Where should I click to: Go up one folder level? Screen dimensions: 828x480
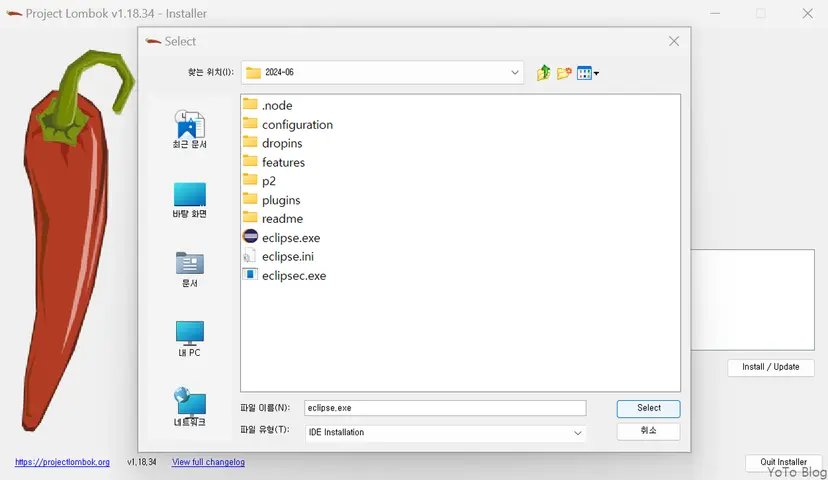click(x=543, y=73)
